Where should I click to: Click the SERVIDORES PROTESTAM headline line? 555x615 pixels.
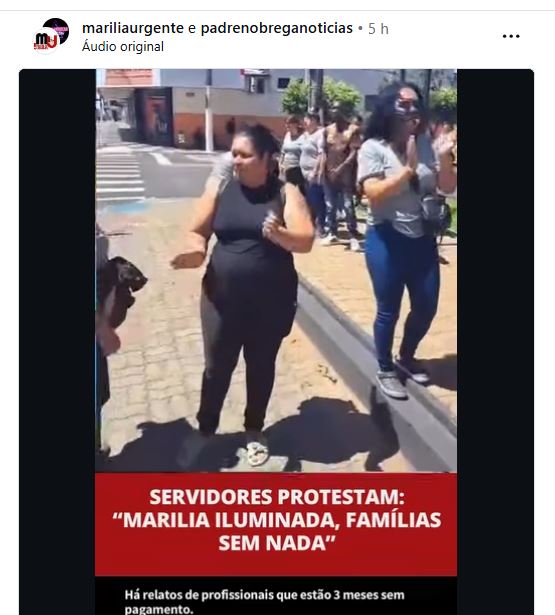tap(277, 497)
